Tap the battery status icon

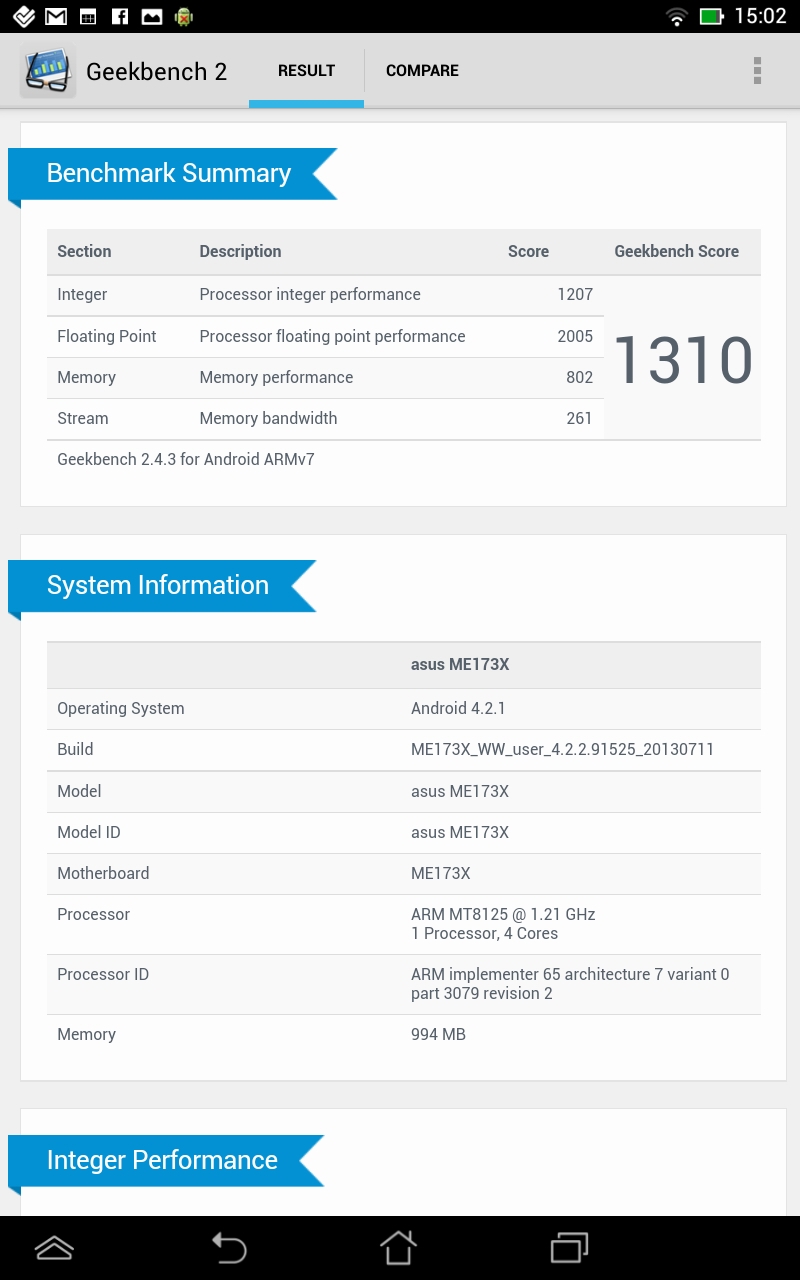click(711, 16)
